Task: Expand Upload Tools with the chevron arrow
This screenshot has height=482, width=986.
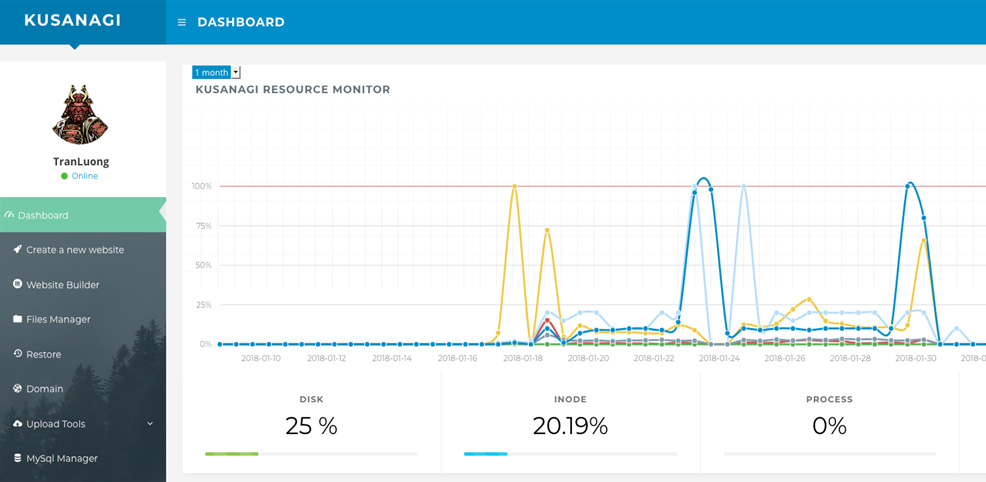Action: point(150,424)
